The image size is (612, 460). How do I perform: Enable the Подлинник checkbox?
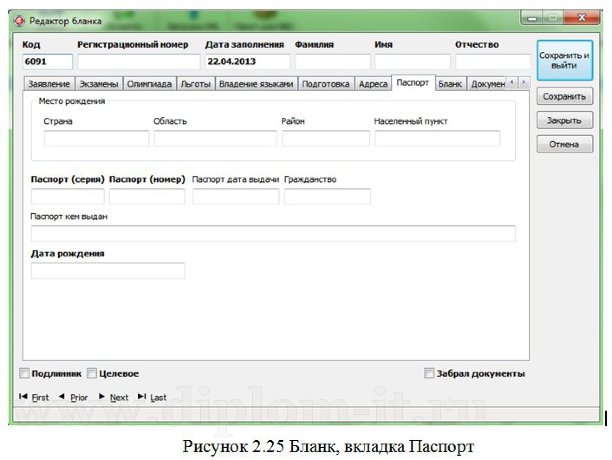[24, 373]
